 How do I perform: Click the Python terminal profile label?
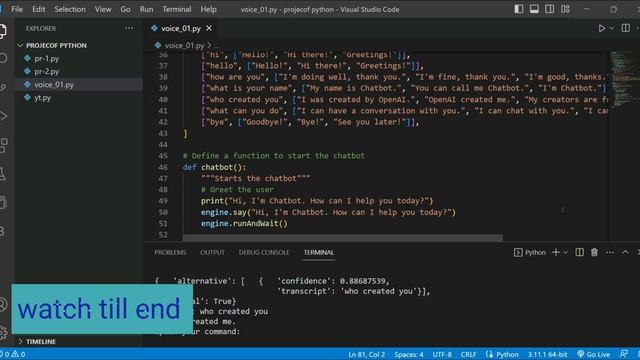click(x=530, y=252)
